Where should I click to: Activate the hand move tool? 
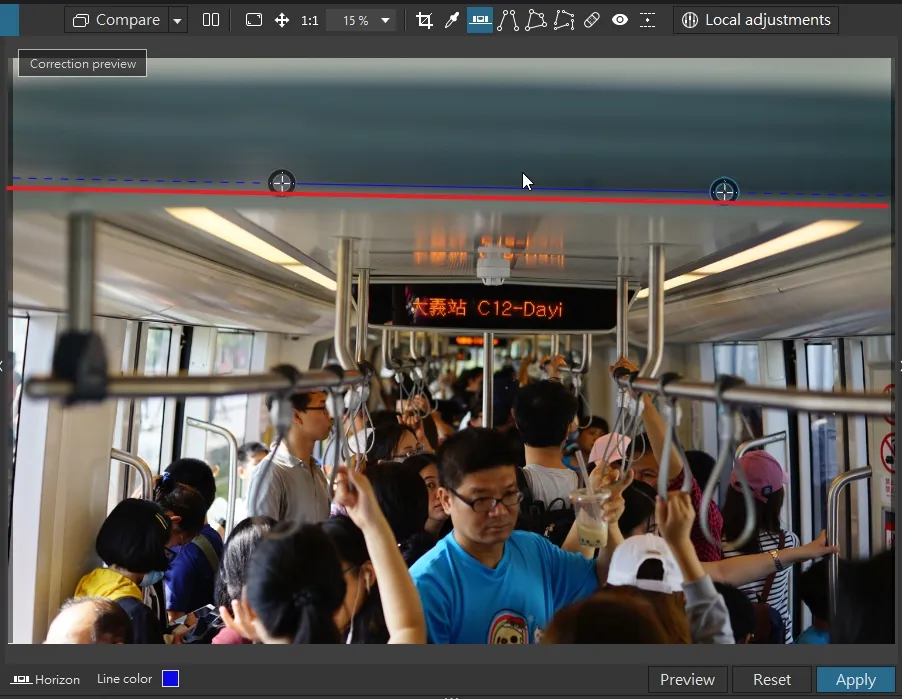point(282,21)
